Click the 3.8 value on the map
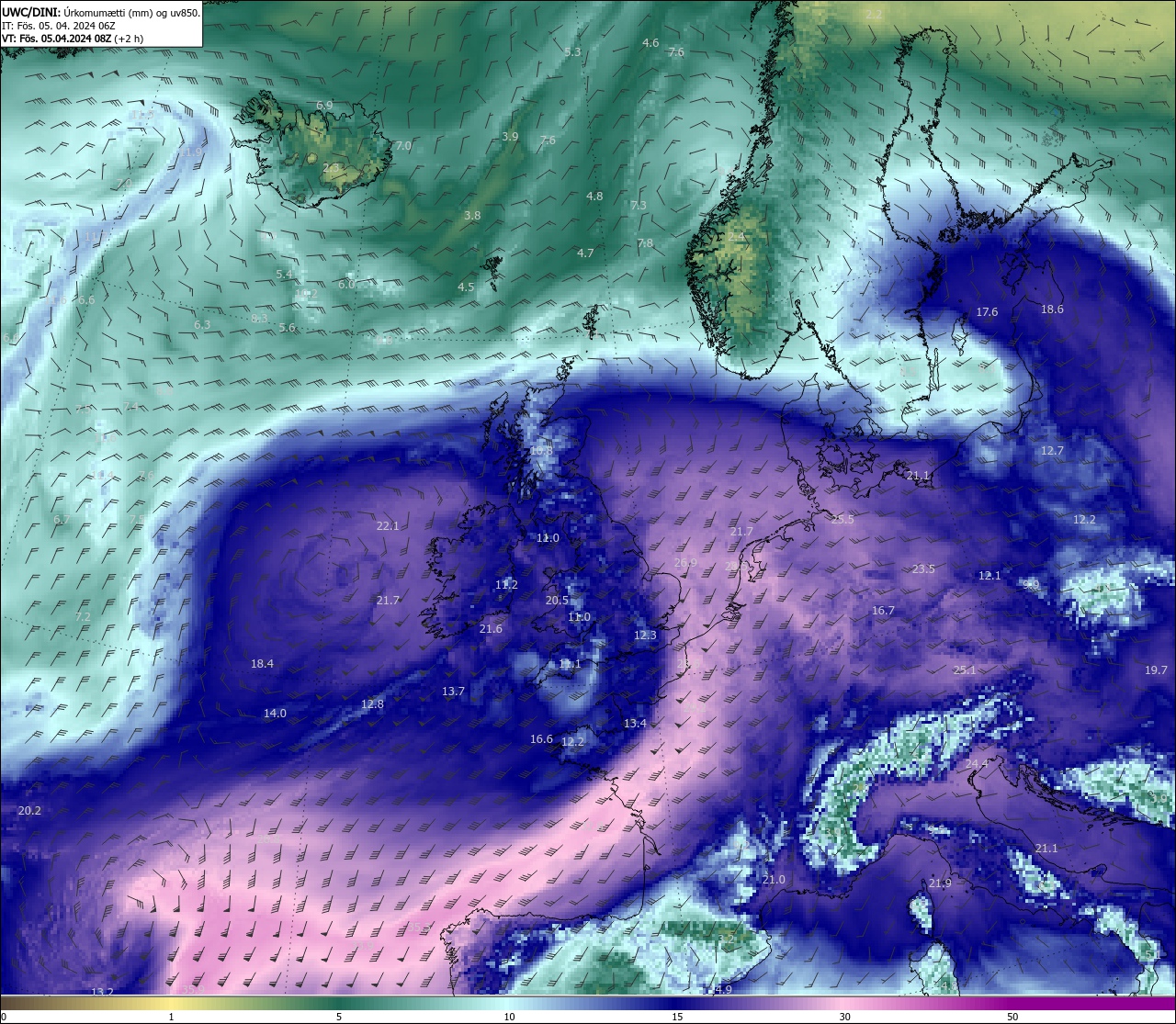 click(472, 216)
